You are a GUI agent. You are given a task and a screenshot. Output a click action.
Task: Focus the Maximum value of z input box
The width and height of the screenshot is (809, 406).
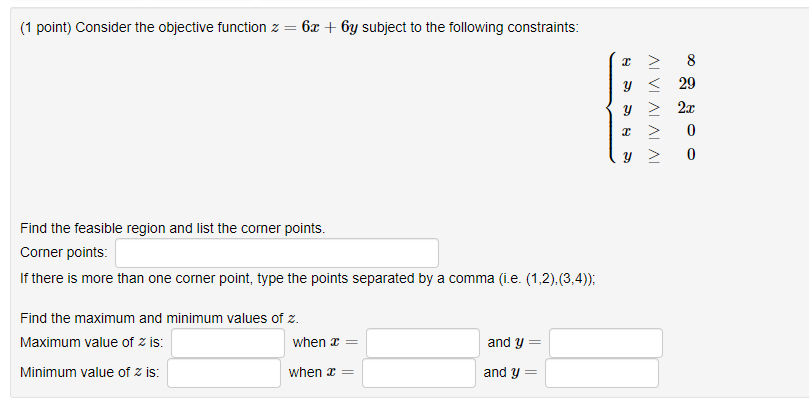228,343
